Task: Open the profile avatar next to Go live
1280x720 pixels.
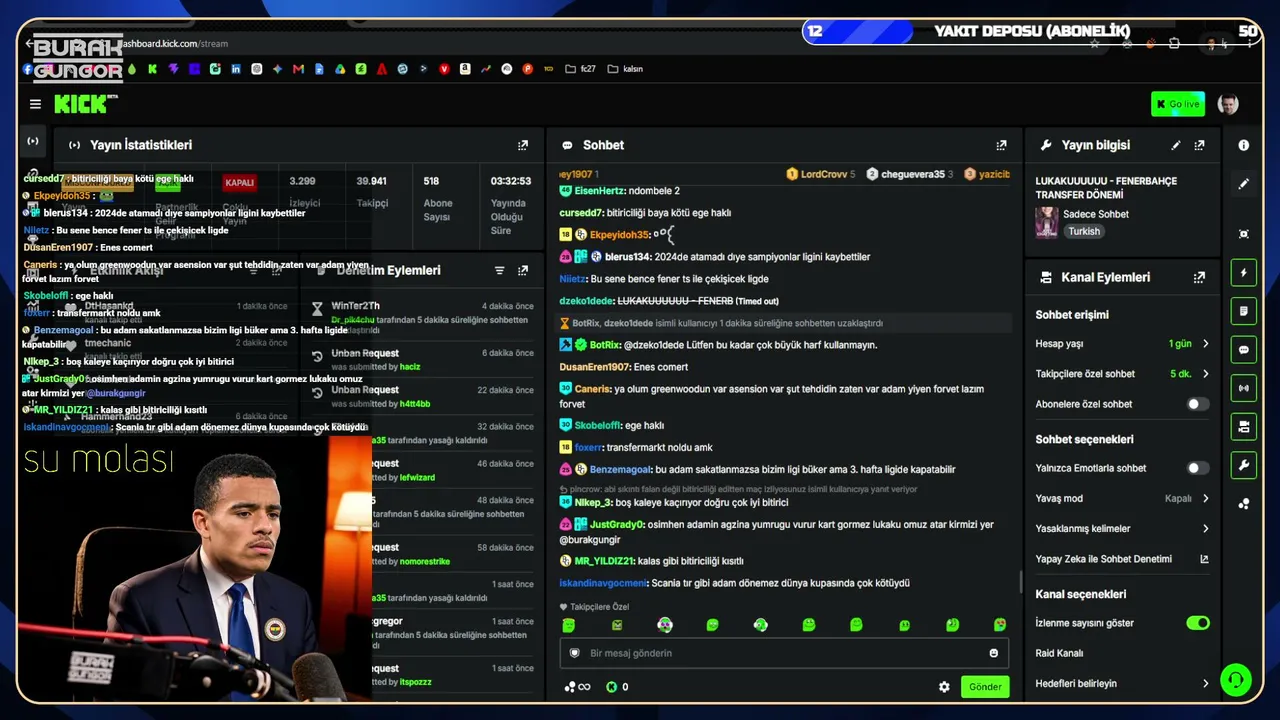Action: 1228,104
